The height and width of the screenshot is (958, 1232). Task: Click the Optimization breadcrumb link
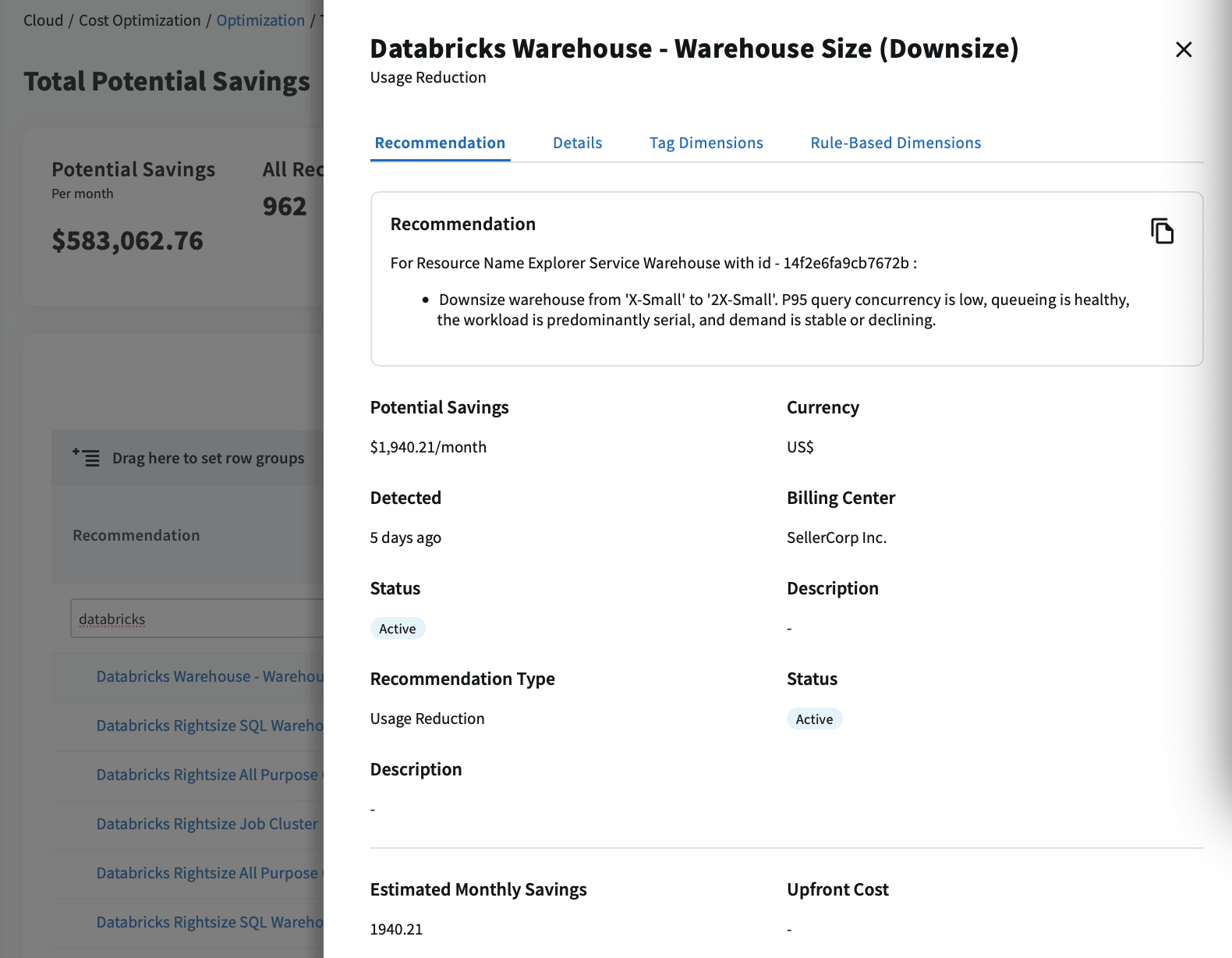(260, 20)
